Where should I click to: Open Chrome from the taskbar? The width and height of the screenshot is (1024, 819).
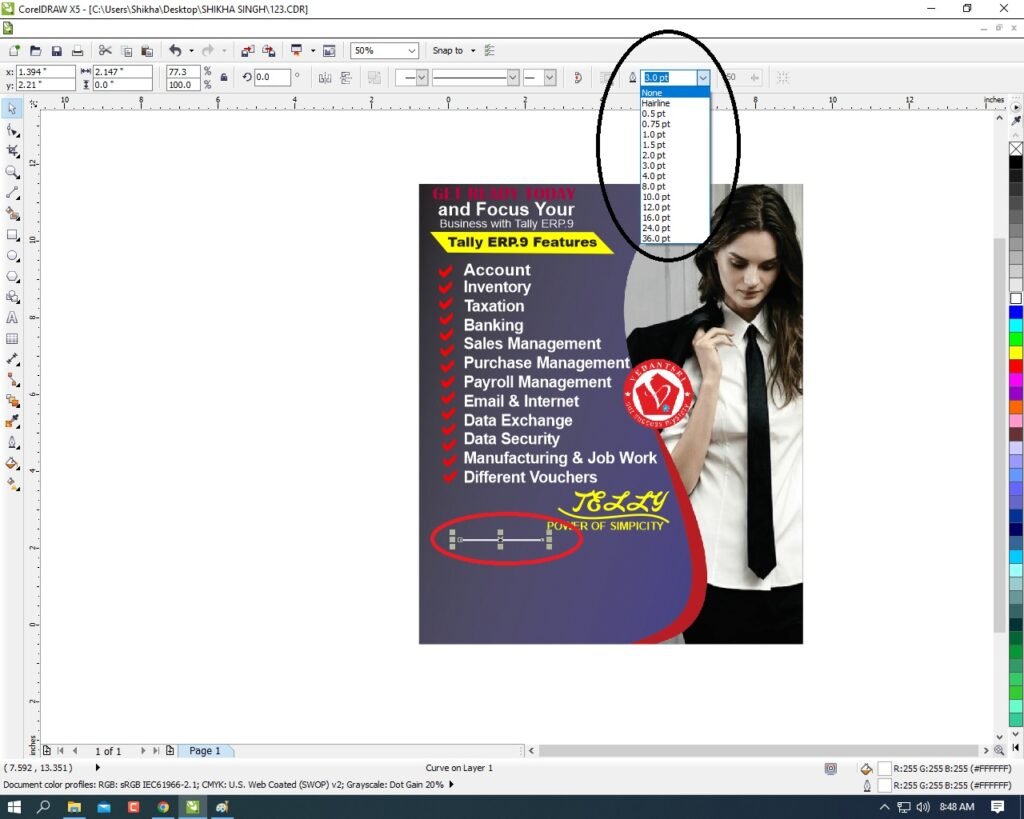(163, 807)
